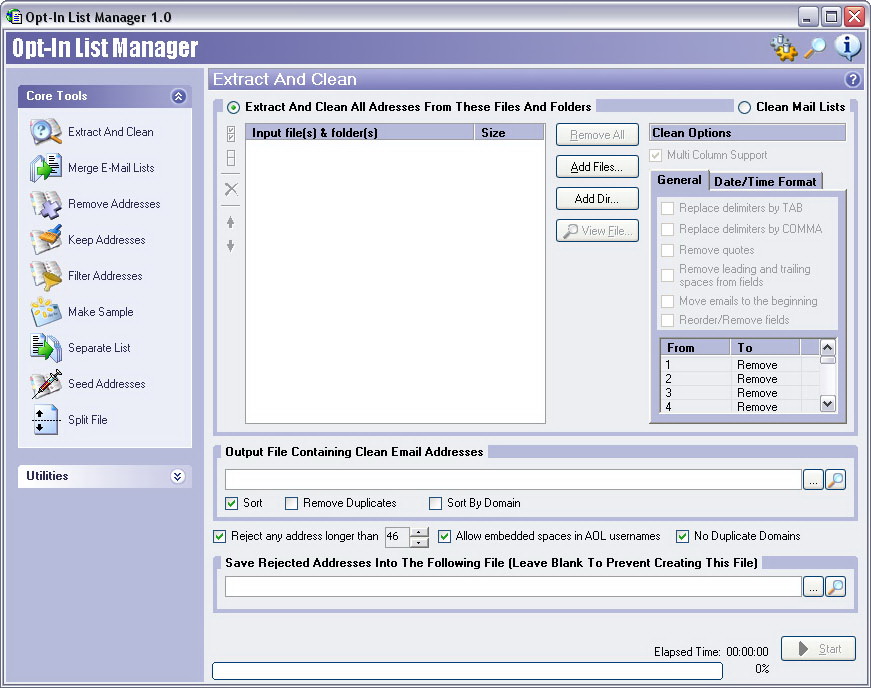Uncheck No Duplicate Domains option
871x688 pixels.
point(682,536)
